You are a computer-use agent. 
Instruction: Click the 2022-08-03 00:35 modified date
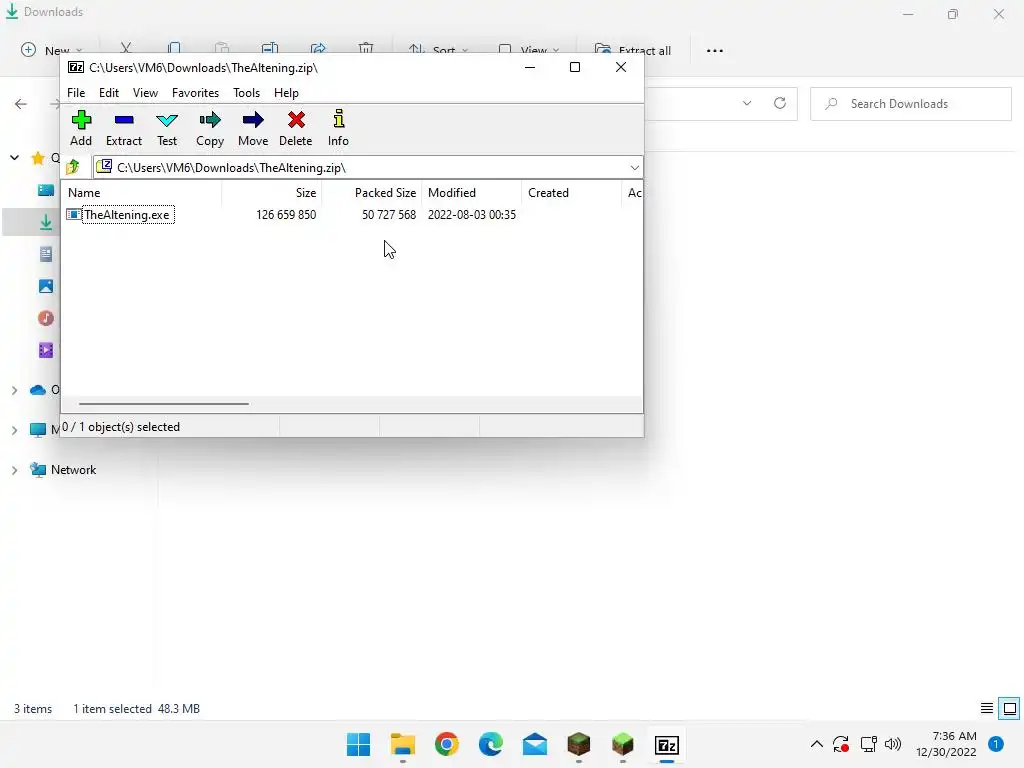pyautogui.click(x=472, y=215)
